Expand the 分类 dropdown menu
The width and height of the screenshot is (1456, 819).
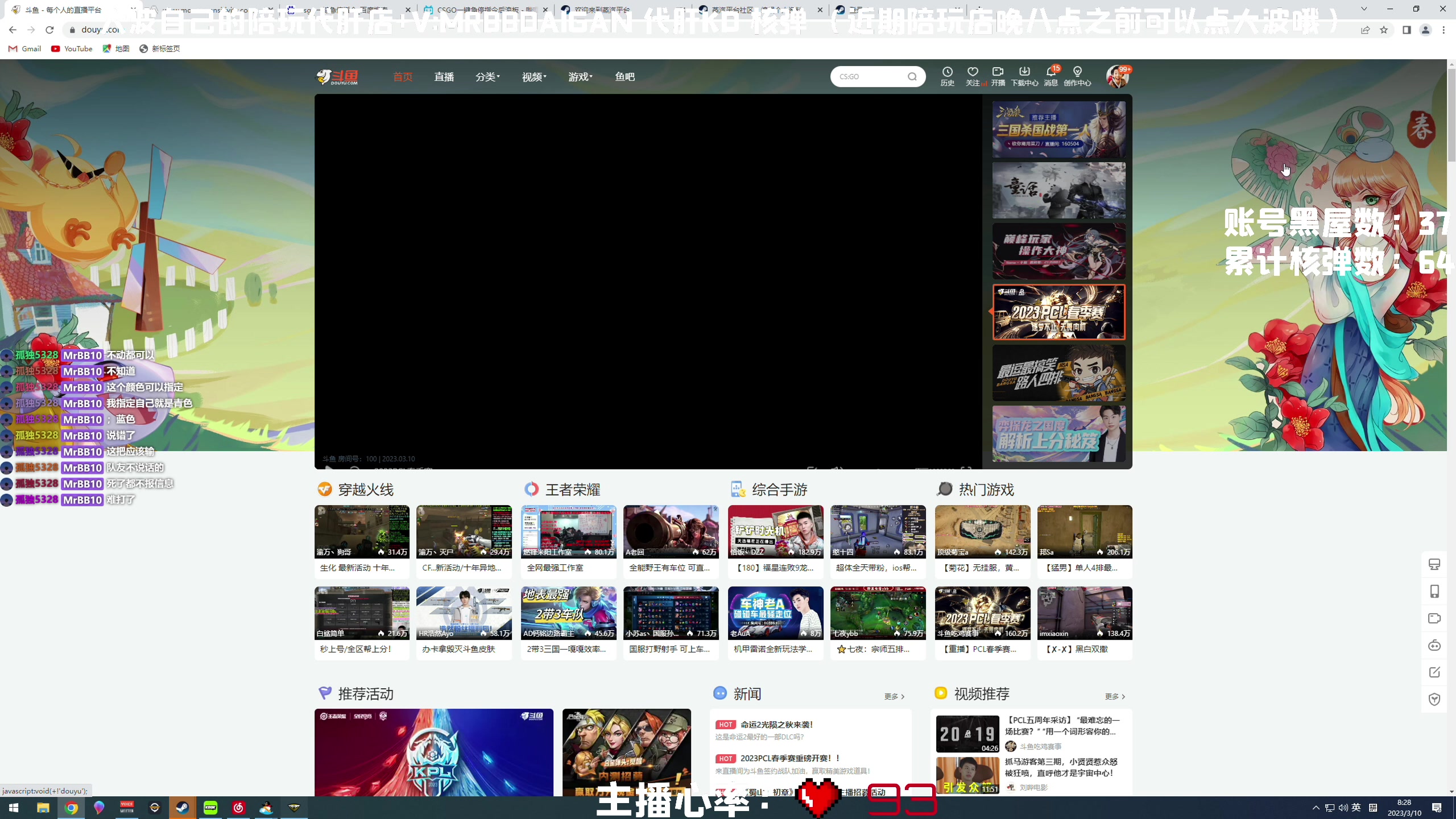[x=487, y=77]
